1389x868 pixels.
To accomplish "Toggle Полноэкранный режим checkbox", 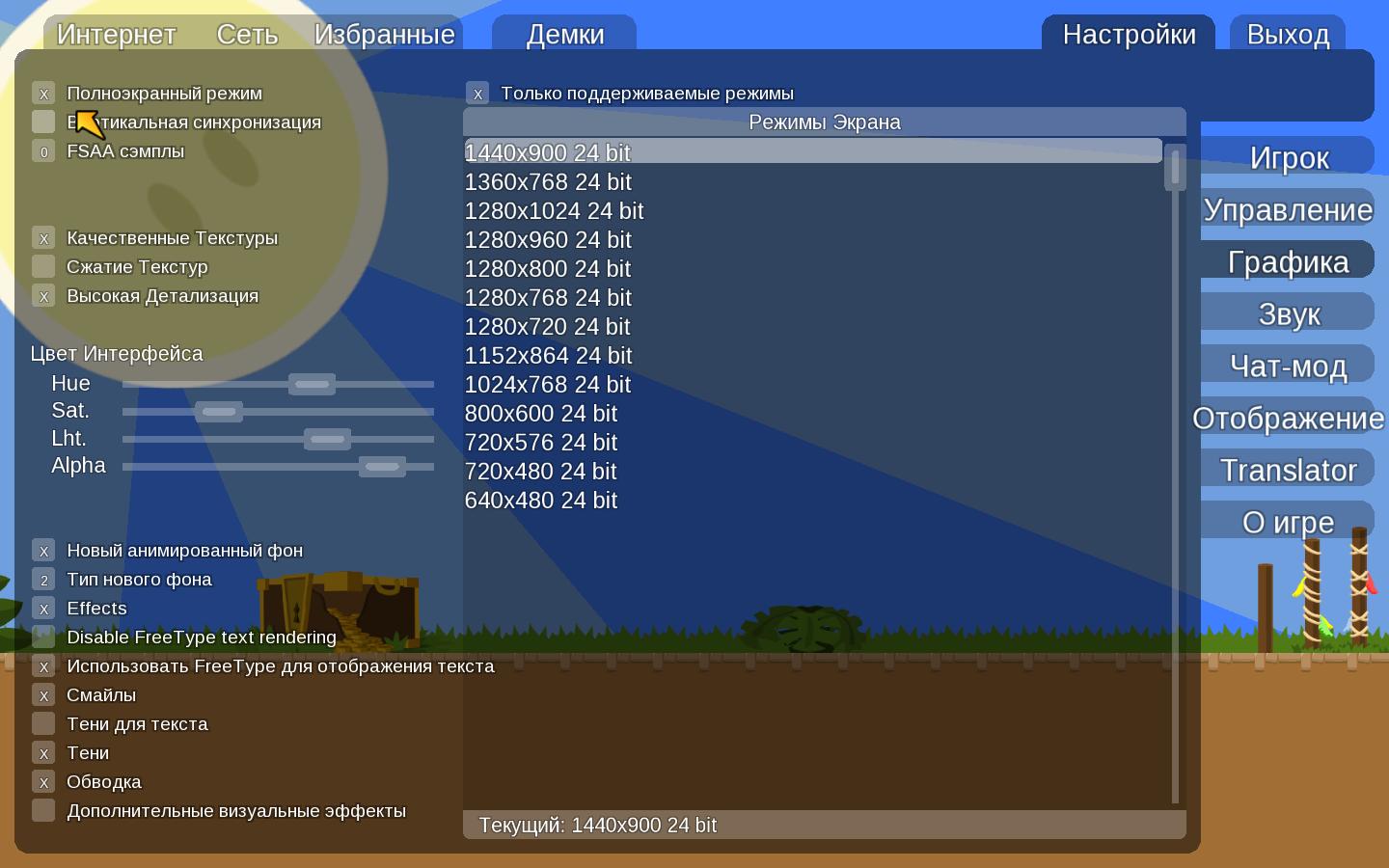I will pos(43,94).
